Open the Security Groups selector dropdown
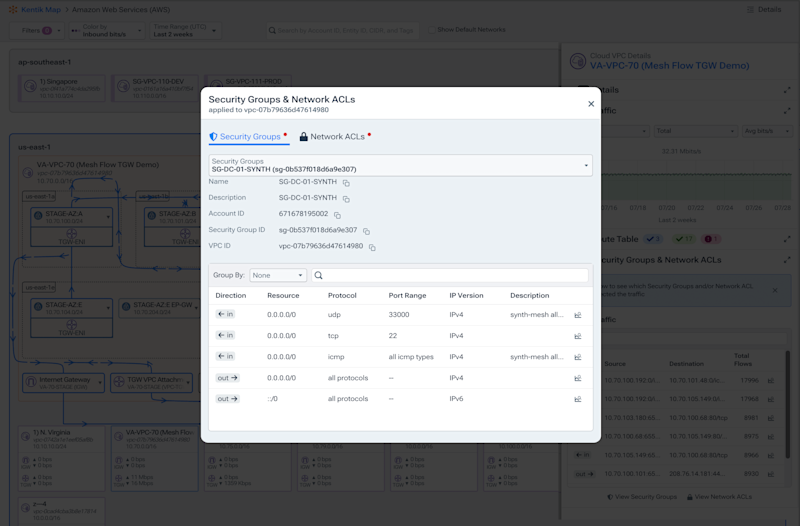 [401, 165]
